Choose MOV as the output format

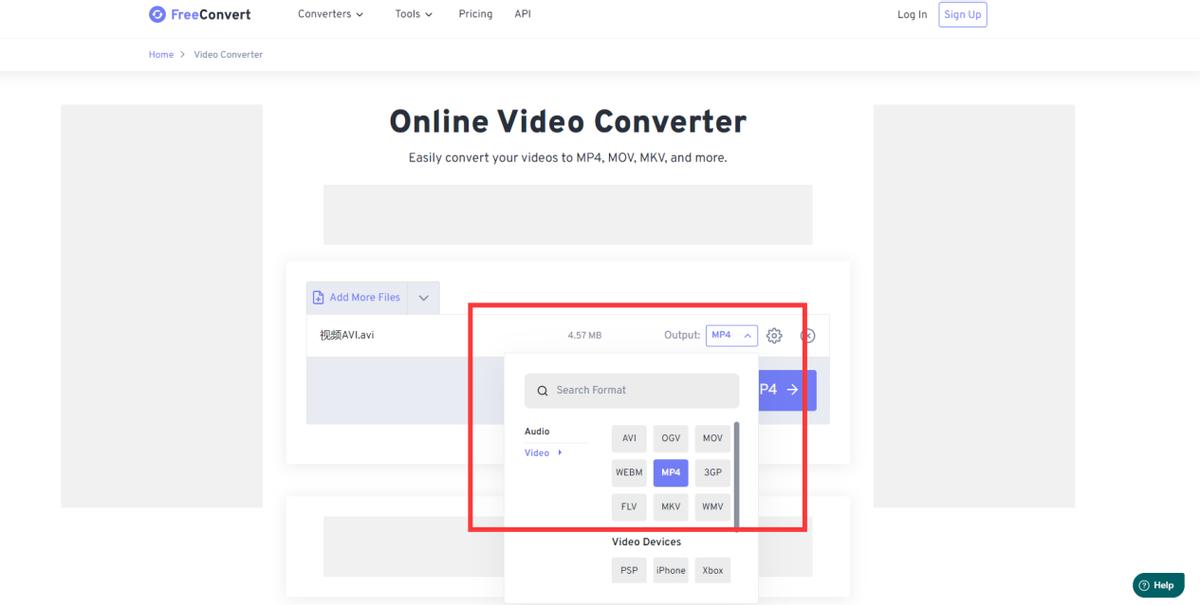[x=712, y=438]
